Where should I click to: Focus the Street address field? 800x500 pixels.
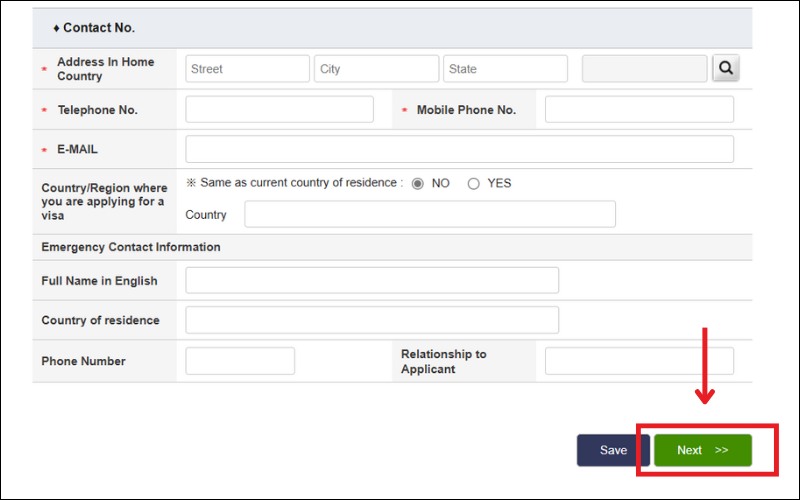tap(248, 69)
